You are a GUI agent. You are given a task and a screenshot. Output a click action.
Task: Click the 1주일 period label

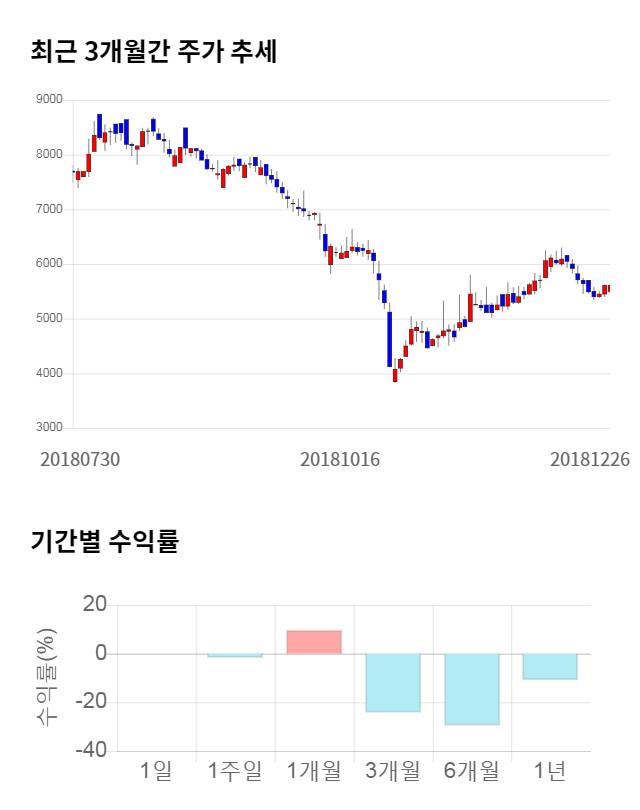coord(235,771)
